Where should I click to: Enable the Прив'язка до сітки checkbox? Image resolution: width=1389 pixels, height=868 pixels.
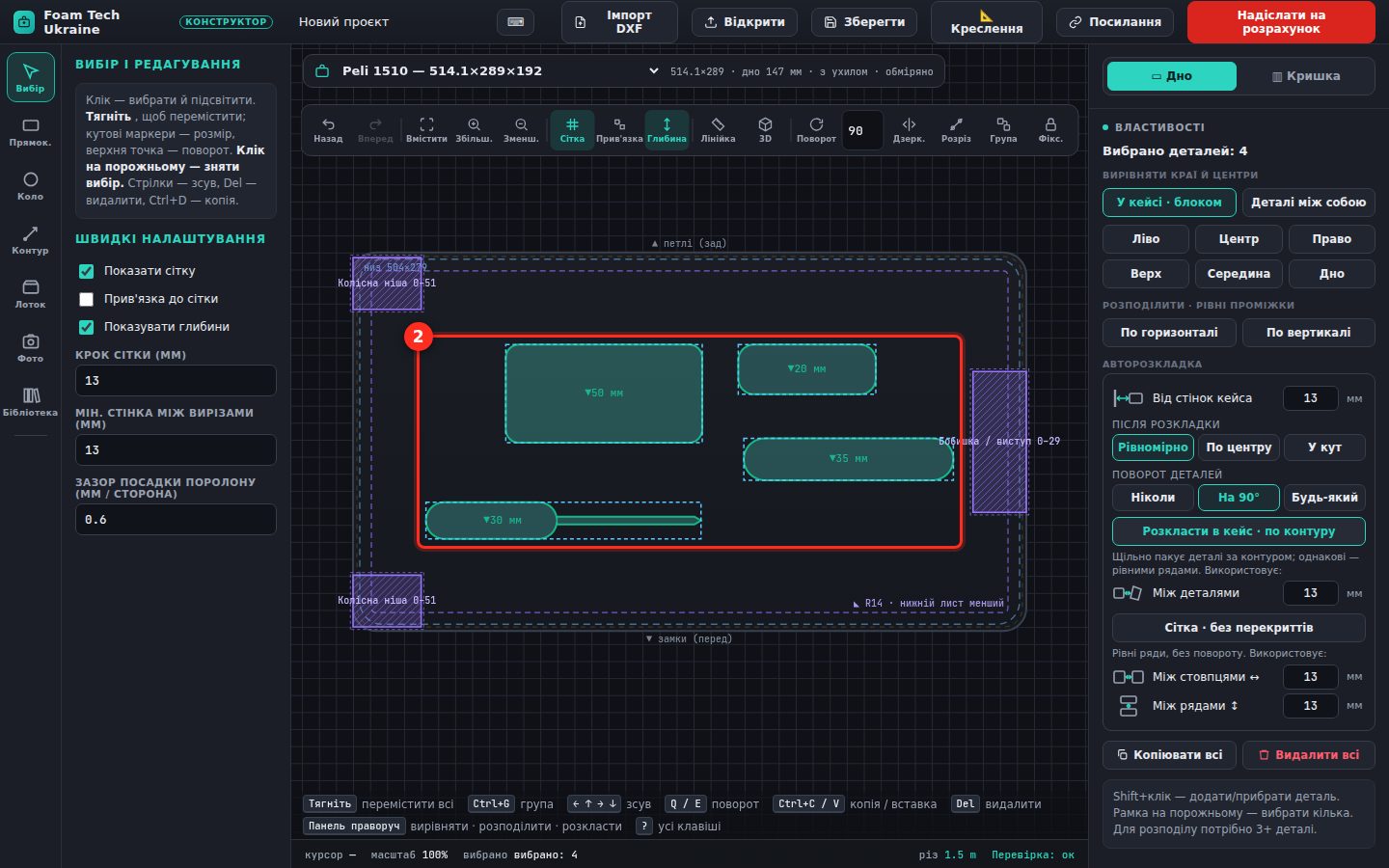pos(86,299)
